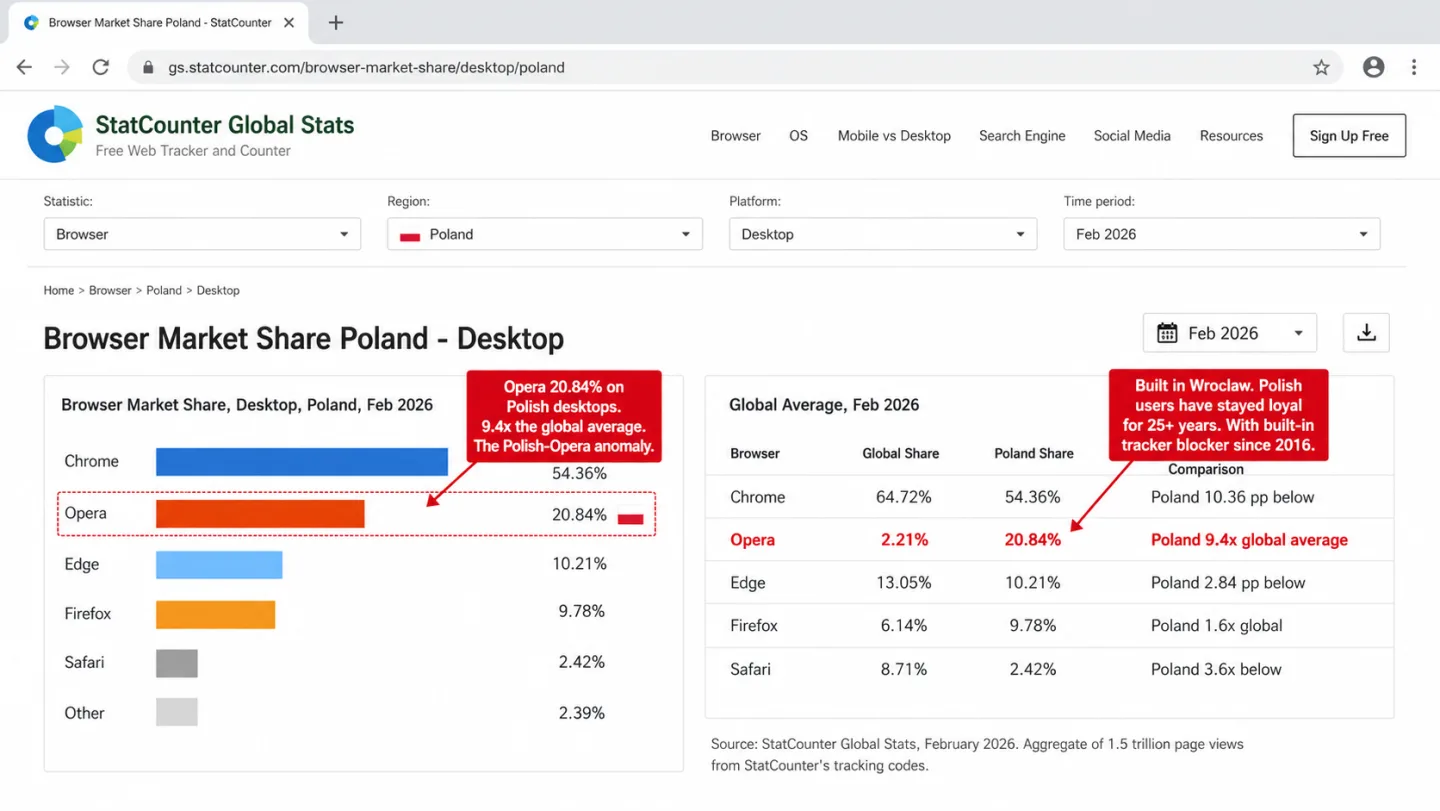This screenshot has height=811, width=1440.
Task: Open the Search Engine nav item
Action: coord(1022,136)
